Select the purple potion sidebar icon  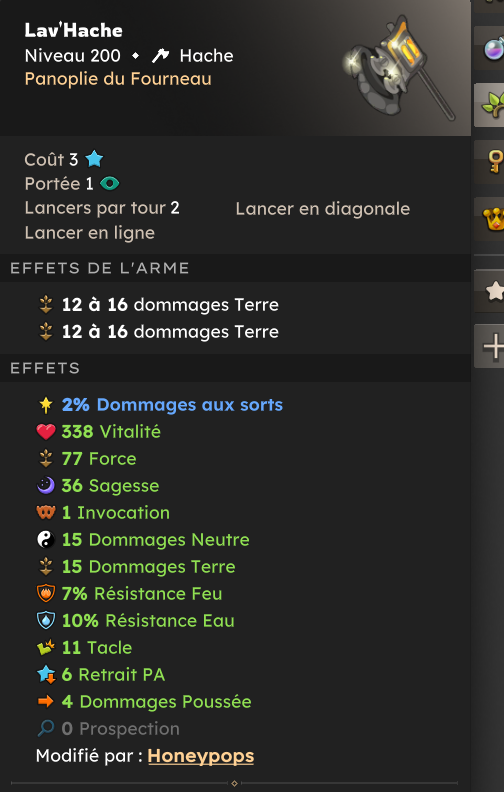(x=492, y=50)
